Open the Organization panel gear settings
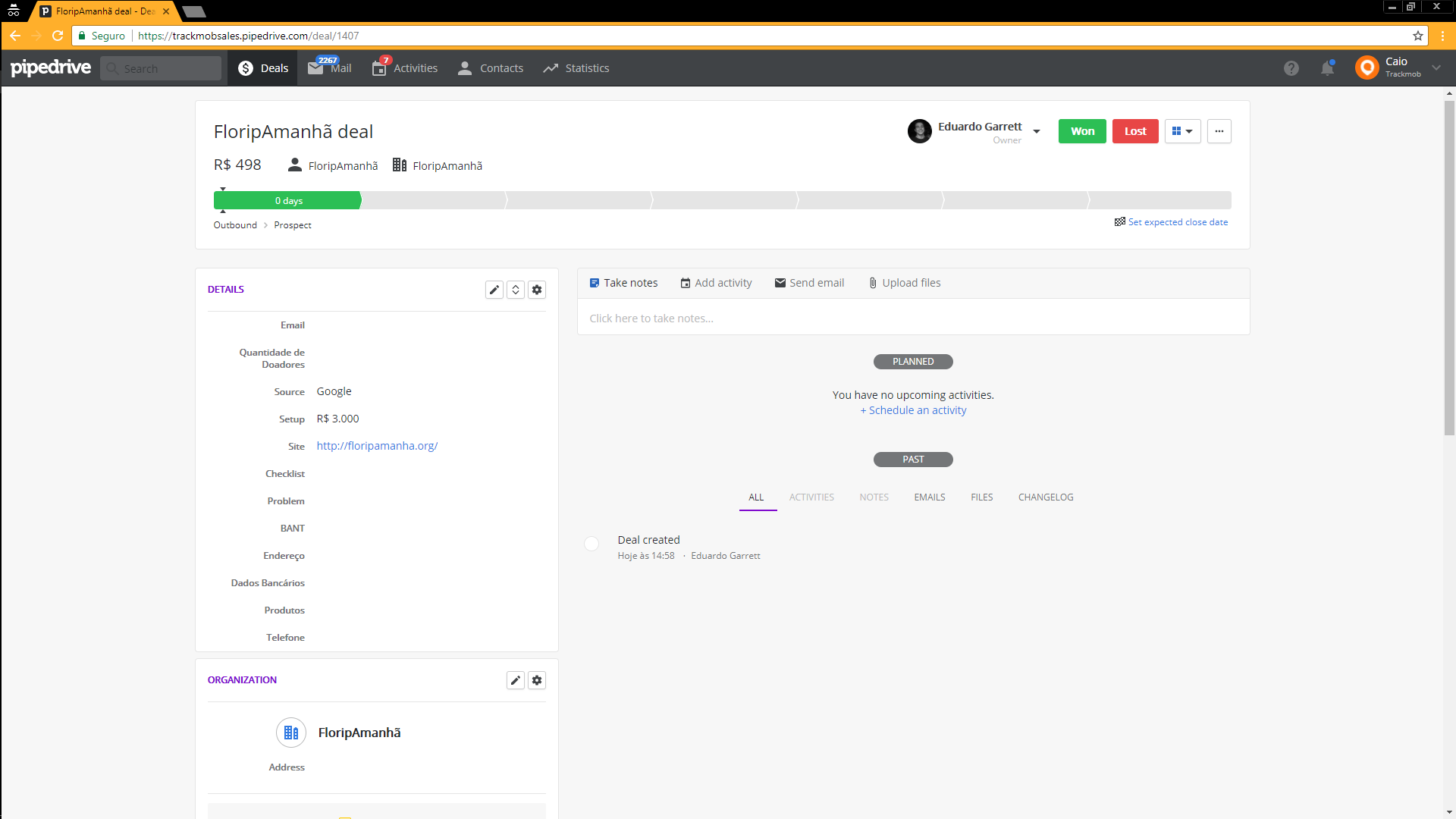The height and width of the screenshot is (819, 1456). click(537, 680)
